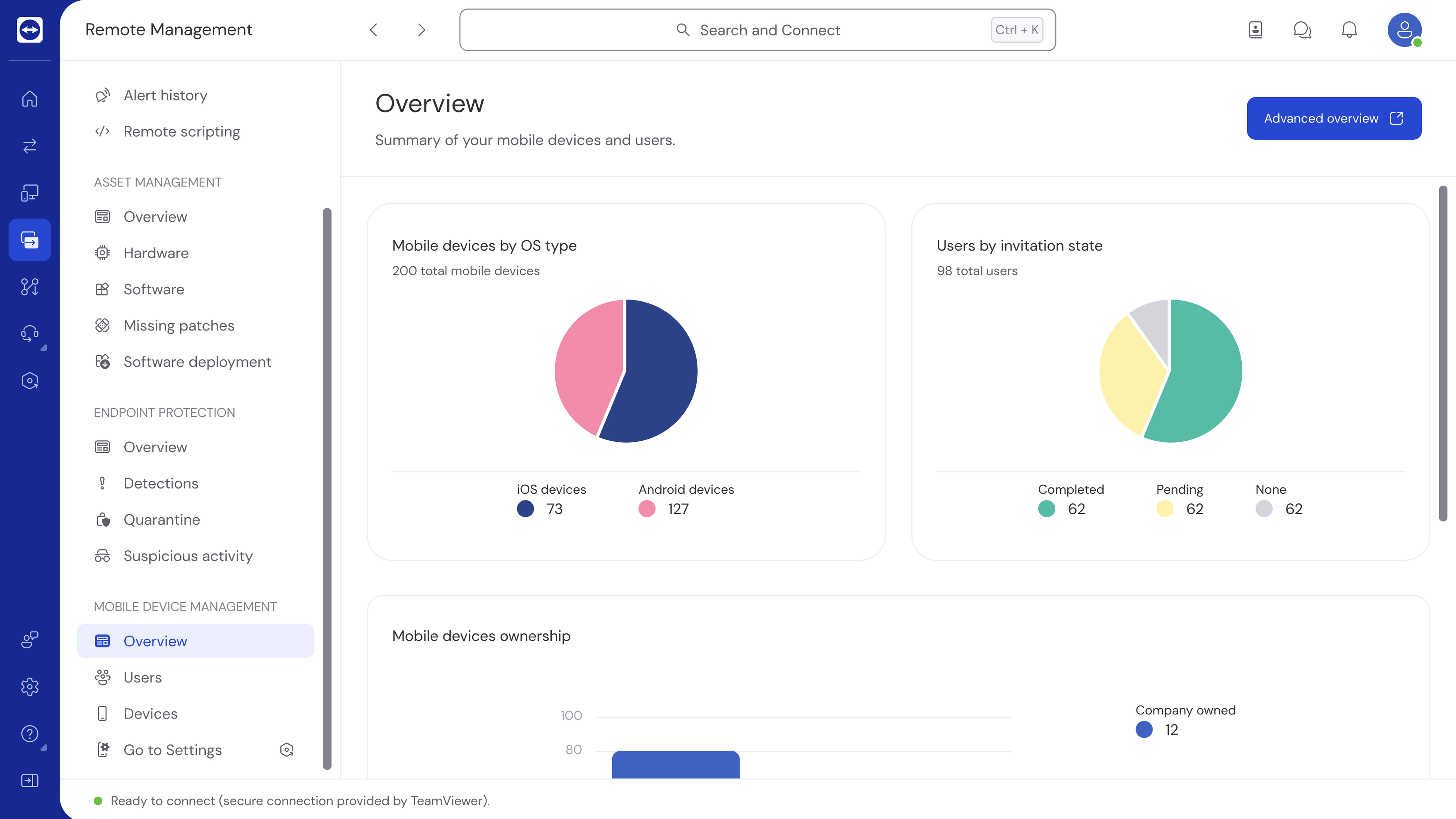Click the Search and Connect field

[x=757, y=30]
